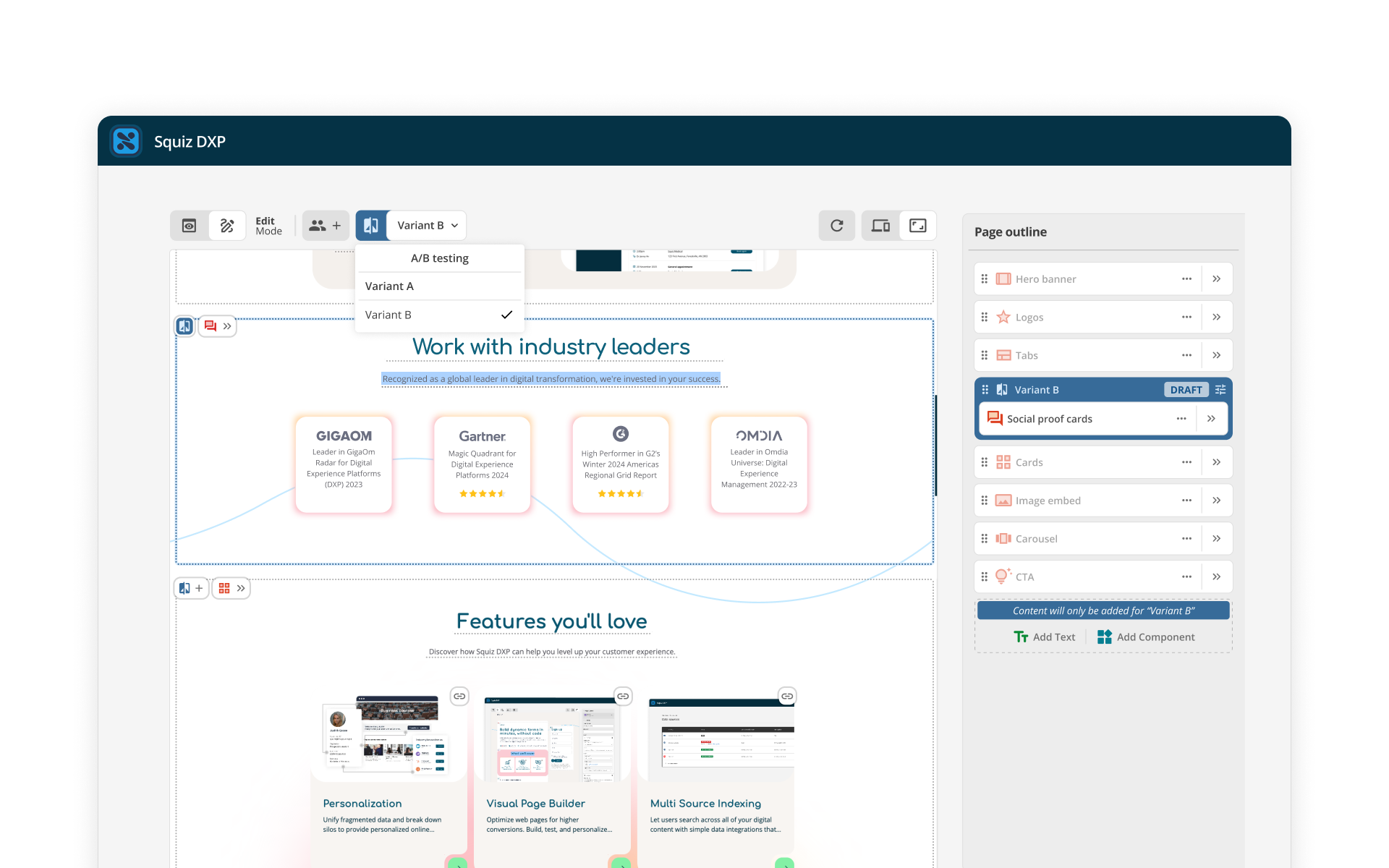Click the A/B testing toolbar icon
This screenshot has height=868, width=1389.
pyautogui.click(x=371, y=226)
